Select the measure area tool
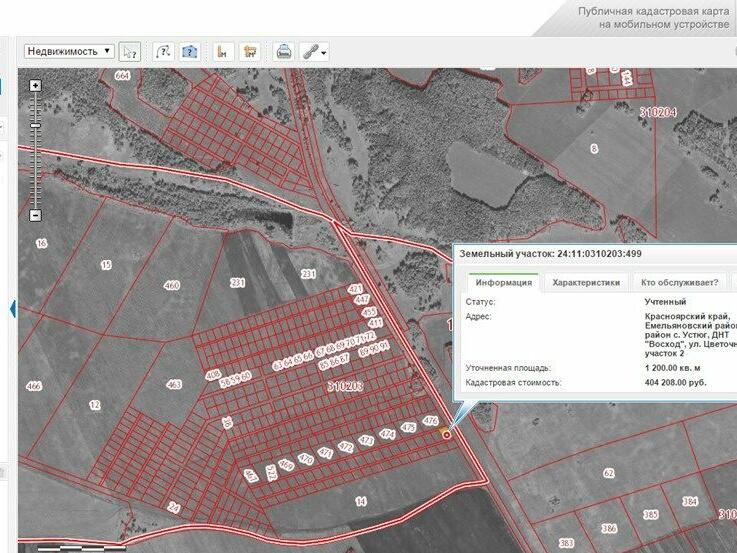This screenshot has width=737, height=553. 250,51
